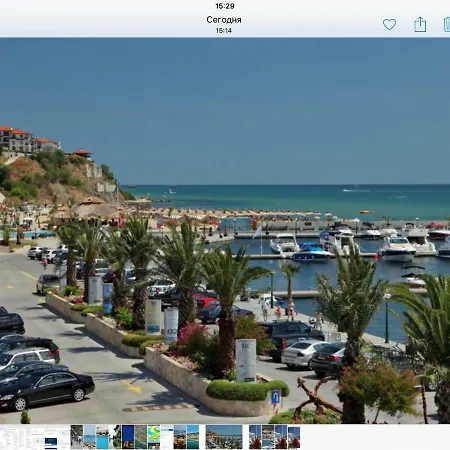Open the beach and sky thumbnail after street

[89, 437]
